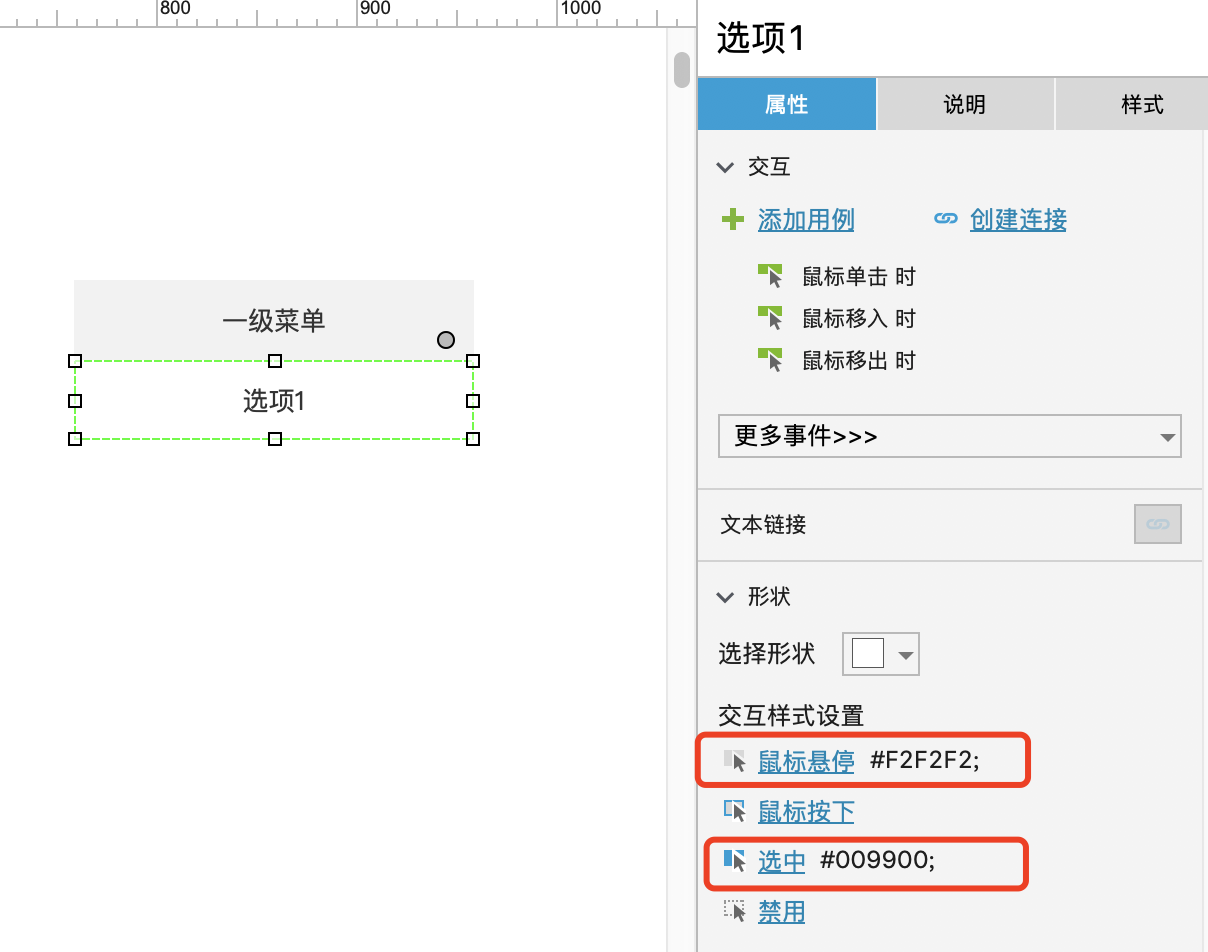Click the bottom-middle resize handle of 选项1

[x=275, y=439]
